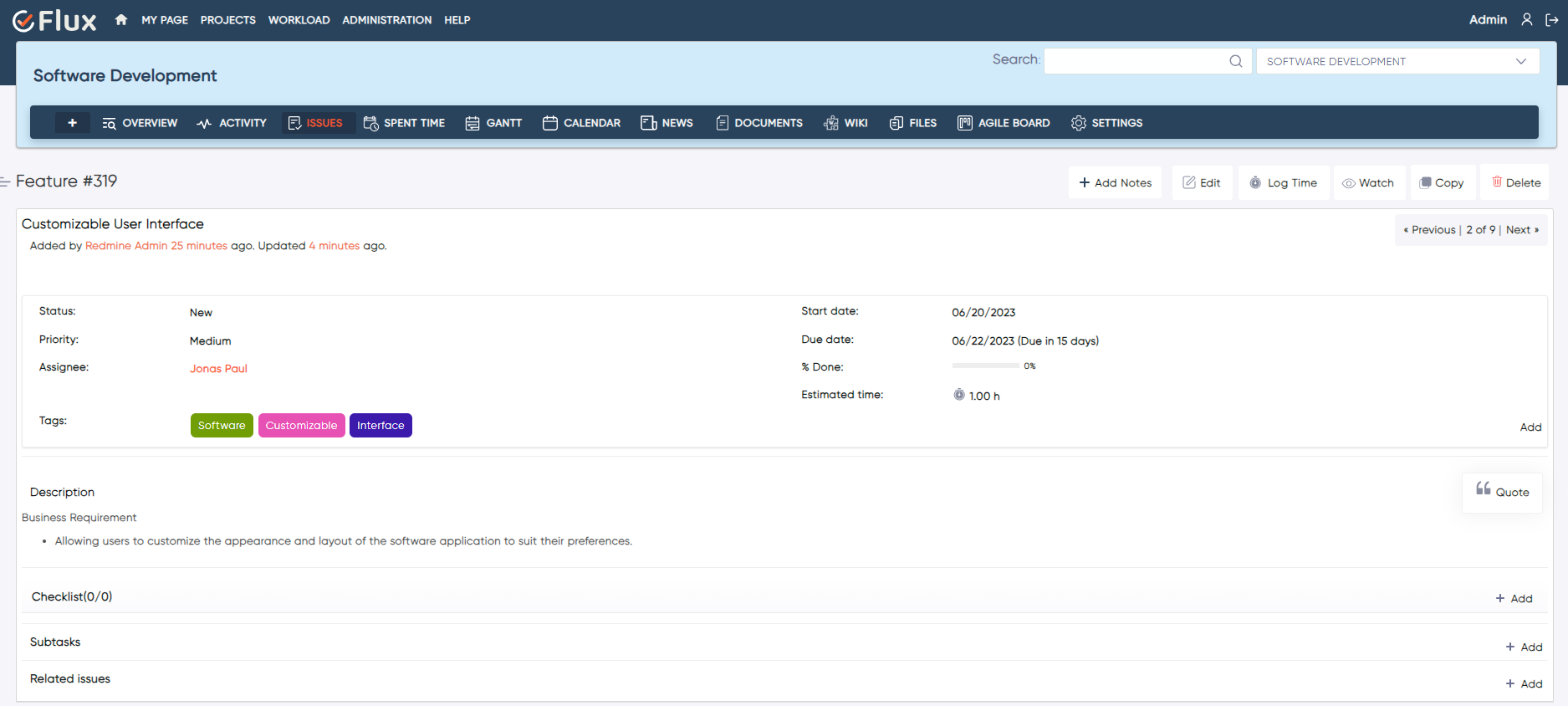Open the Workload menu
Image resolution: width=1568 pixels, height=706 pixels.
point(299,20)
